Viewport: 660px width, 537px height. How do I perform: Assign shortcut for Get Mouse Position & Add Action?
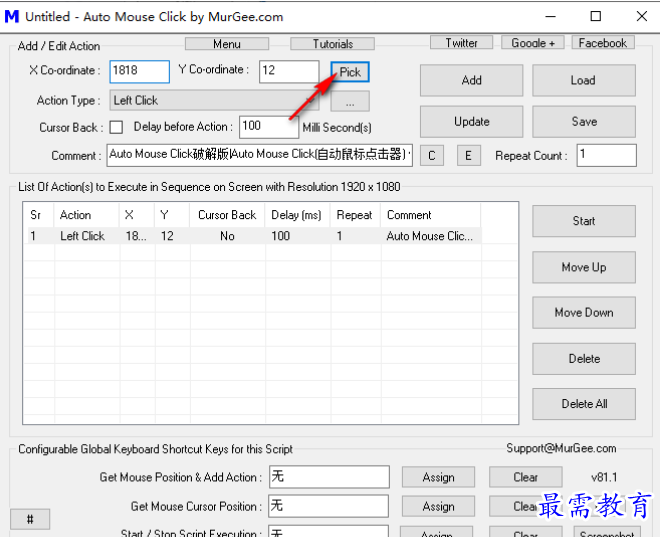click(438, 477)
